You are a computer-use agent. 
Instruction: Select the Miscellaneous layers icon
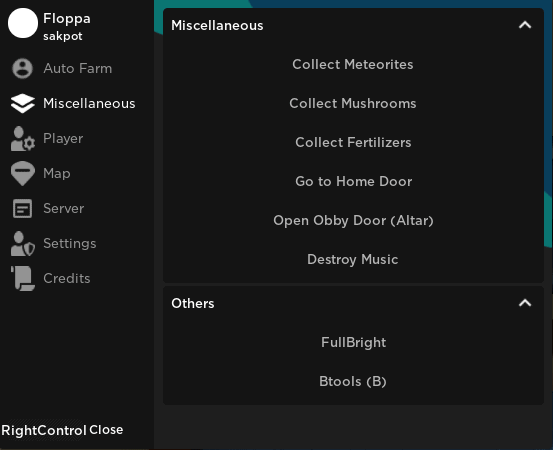click(x=23, y=103)
